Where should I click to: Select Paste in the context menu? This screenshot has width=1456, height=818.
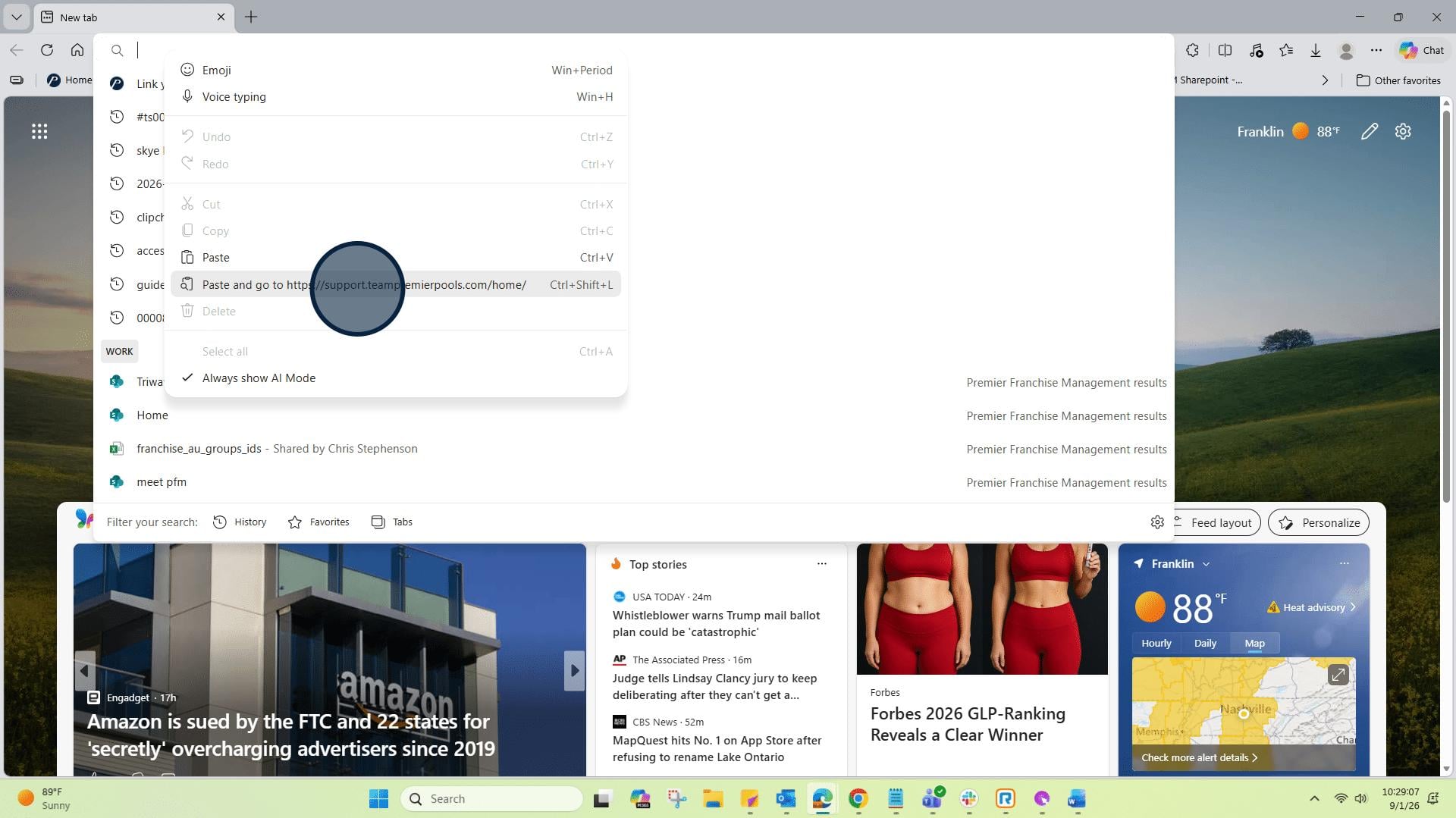click(395, 258)
